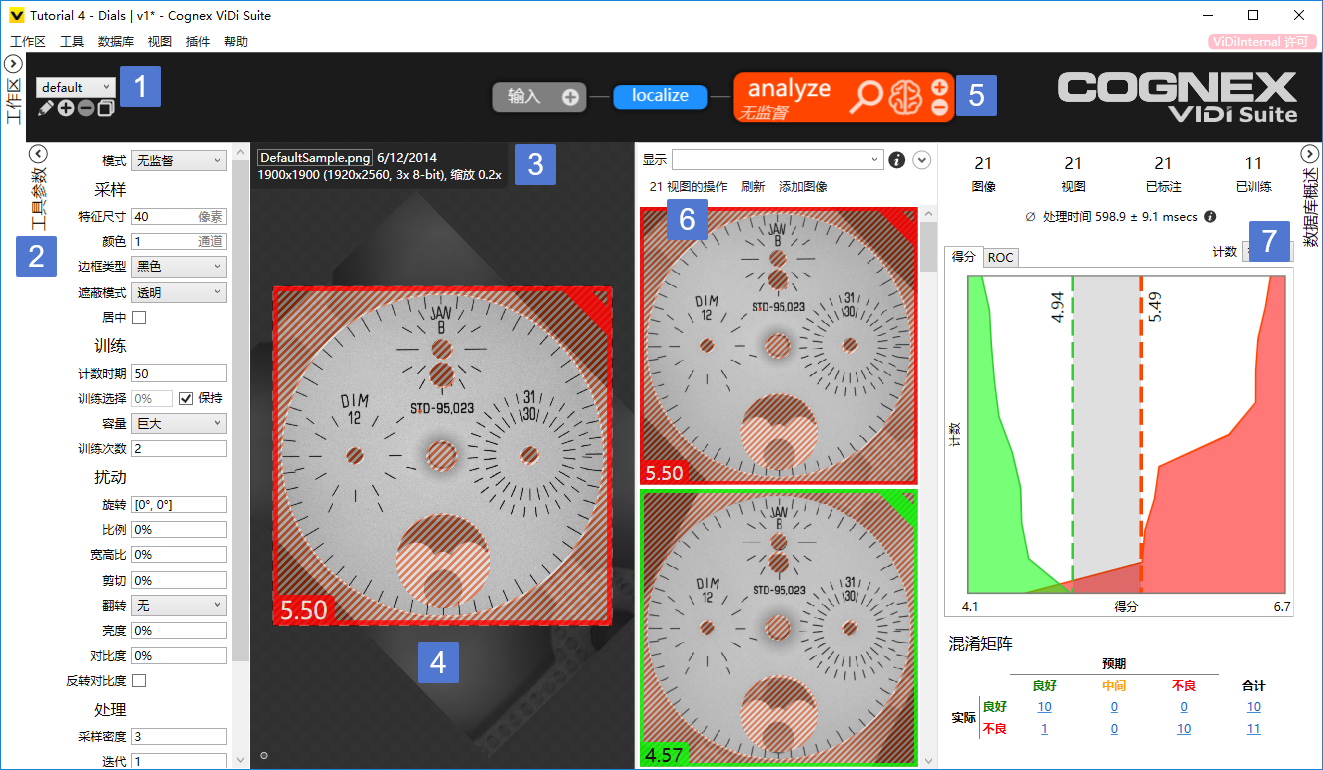Screen dimensions: 1323x770
Task: Uncheck the 保持 checkbox
Action: coord(186,398)
